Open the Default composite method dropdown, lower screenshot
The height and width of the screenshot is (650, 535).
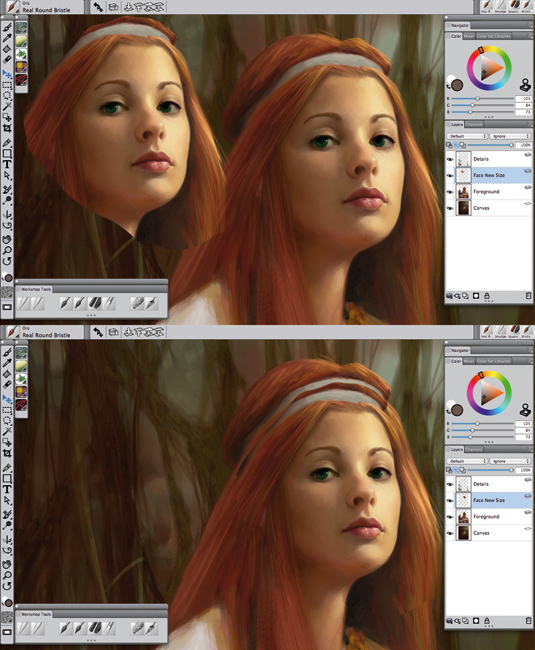point(467,461)
